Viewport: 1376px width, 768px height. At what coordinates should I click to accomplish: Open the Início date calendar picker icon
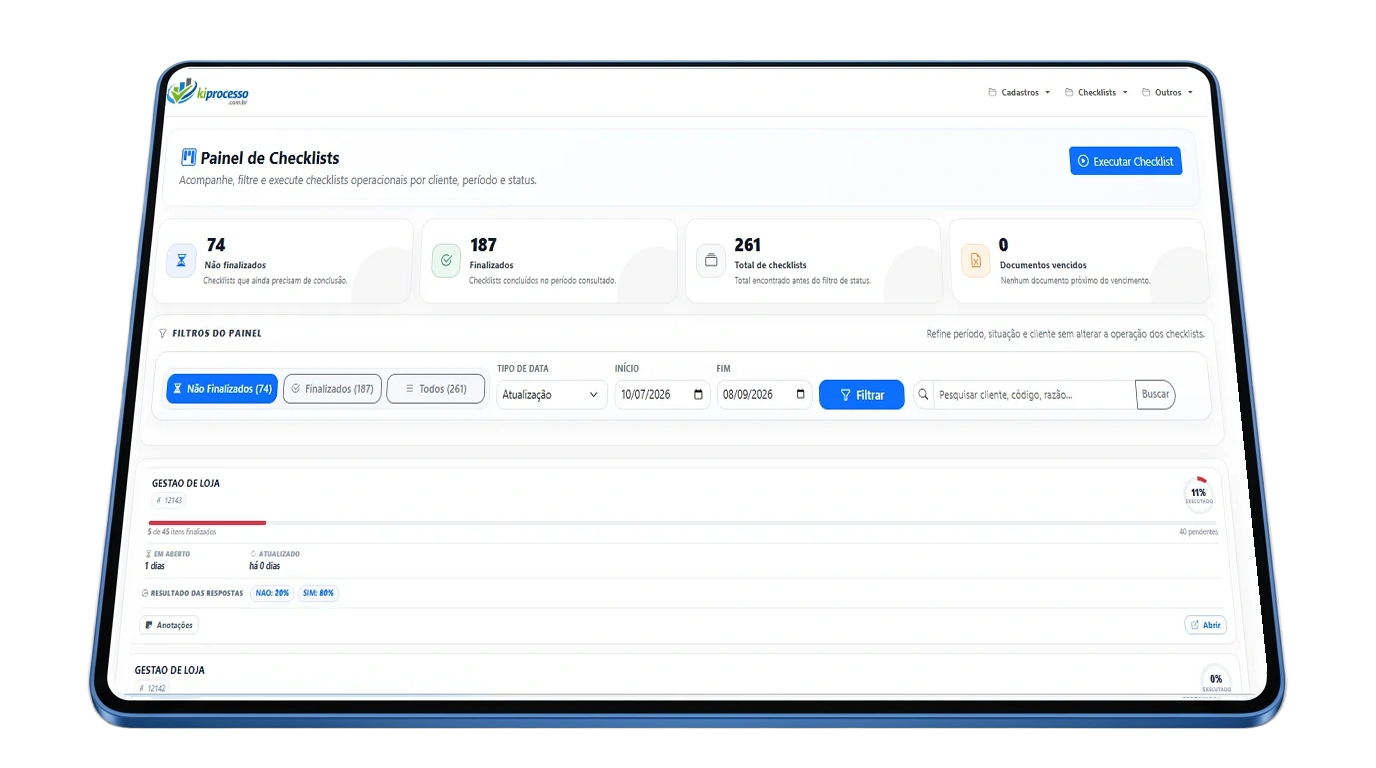click(x=697, y=394)
